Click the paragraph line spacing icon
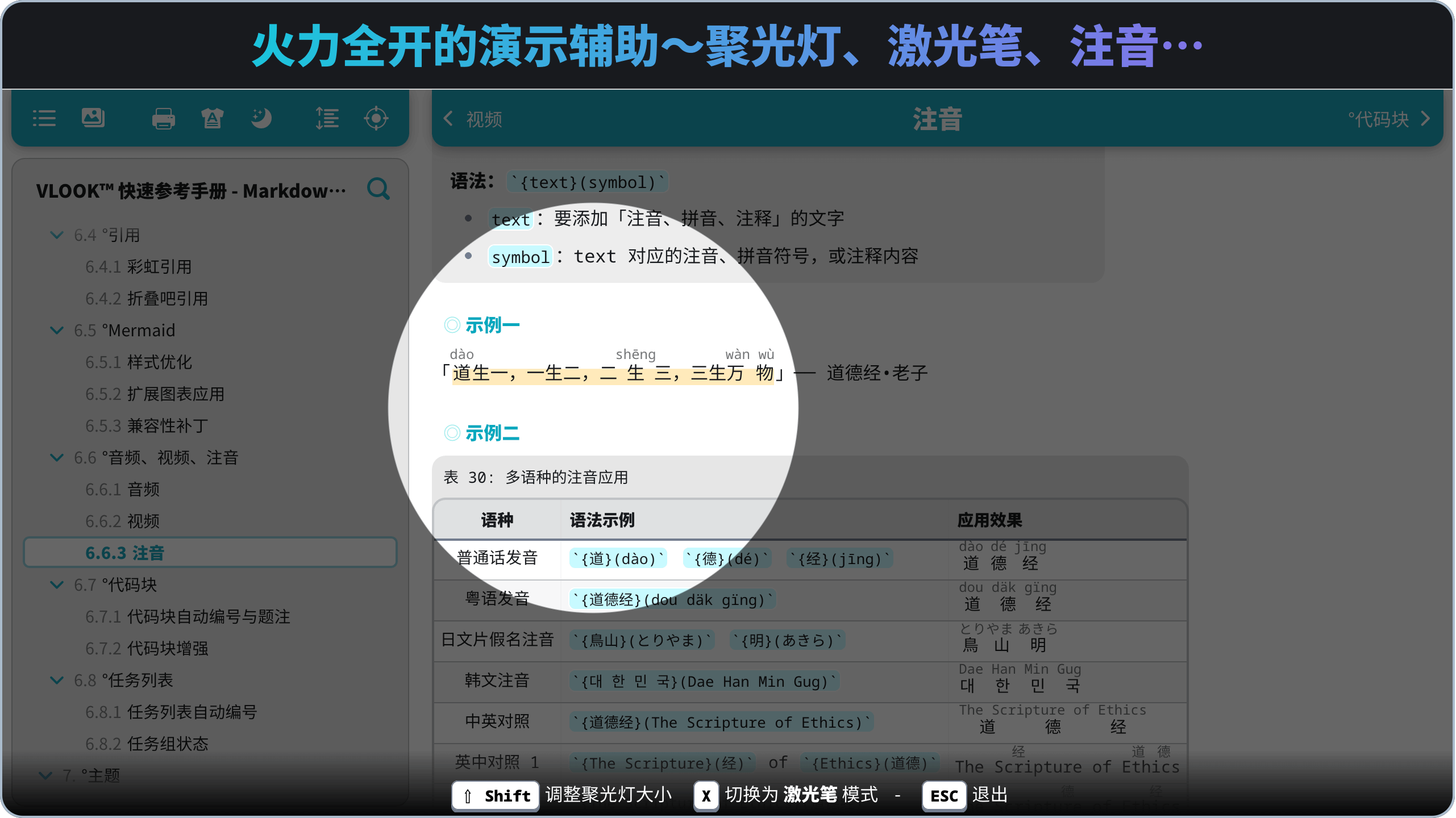Image resolution: width=1456 pixels, height=818 pixels. [327, 118]
